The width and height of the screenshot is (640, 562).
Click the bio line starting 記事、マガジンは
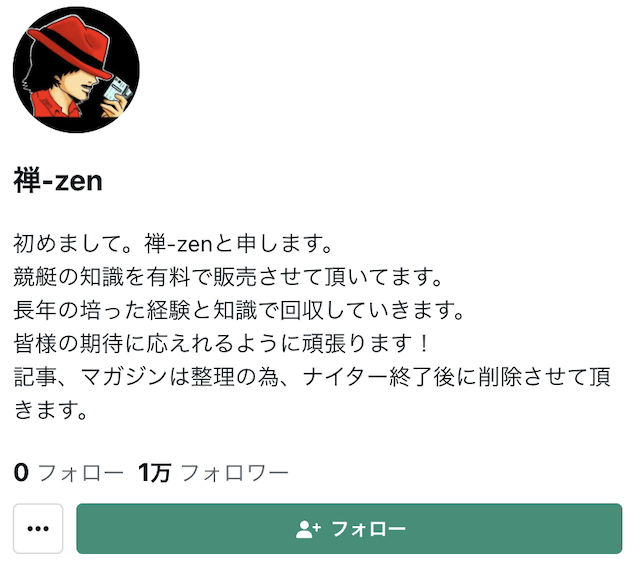[312, 377]
